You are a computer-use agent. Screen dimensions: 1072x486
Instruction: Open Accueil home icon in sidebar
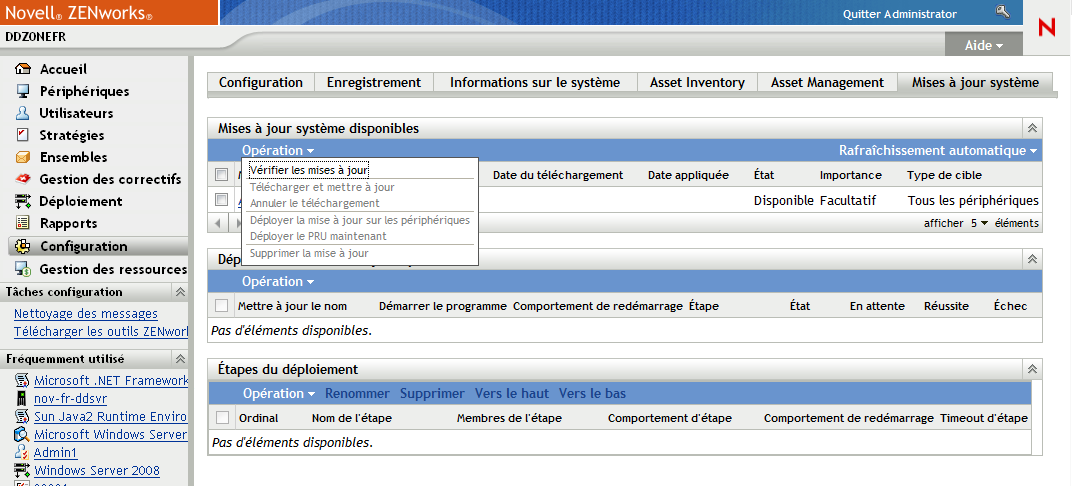pyautogui.click(x=23, y=69)
